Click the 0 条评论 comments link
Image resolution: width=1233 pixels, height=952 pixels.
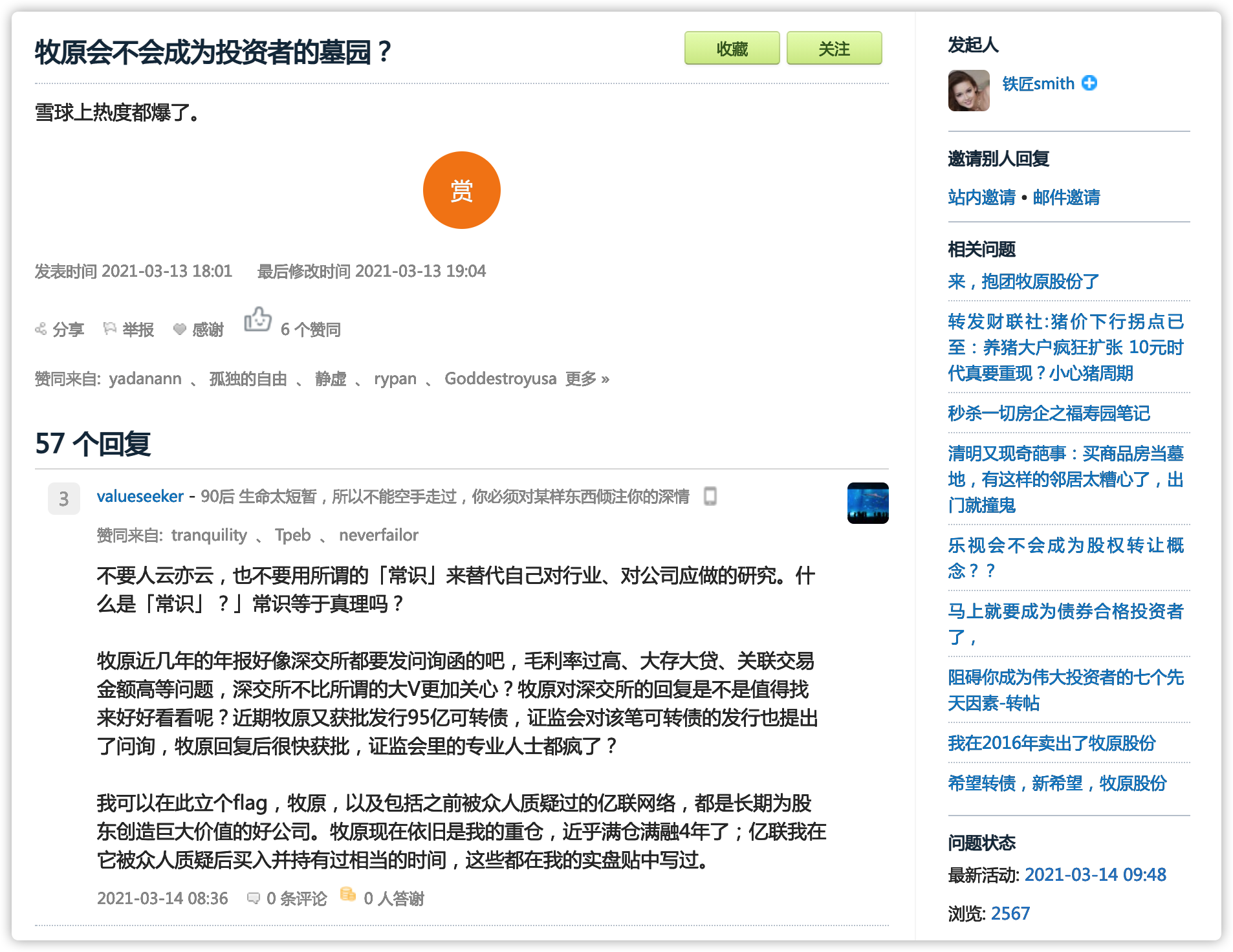click(296, 898)
